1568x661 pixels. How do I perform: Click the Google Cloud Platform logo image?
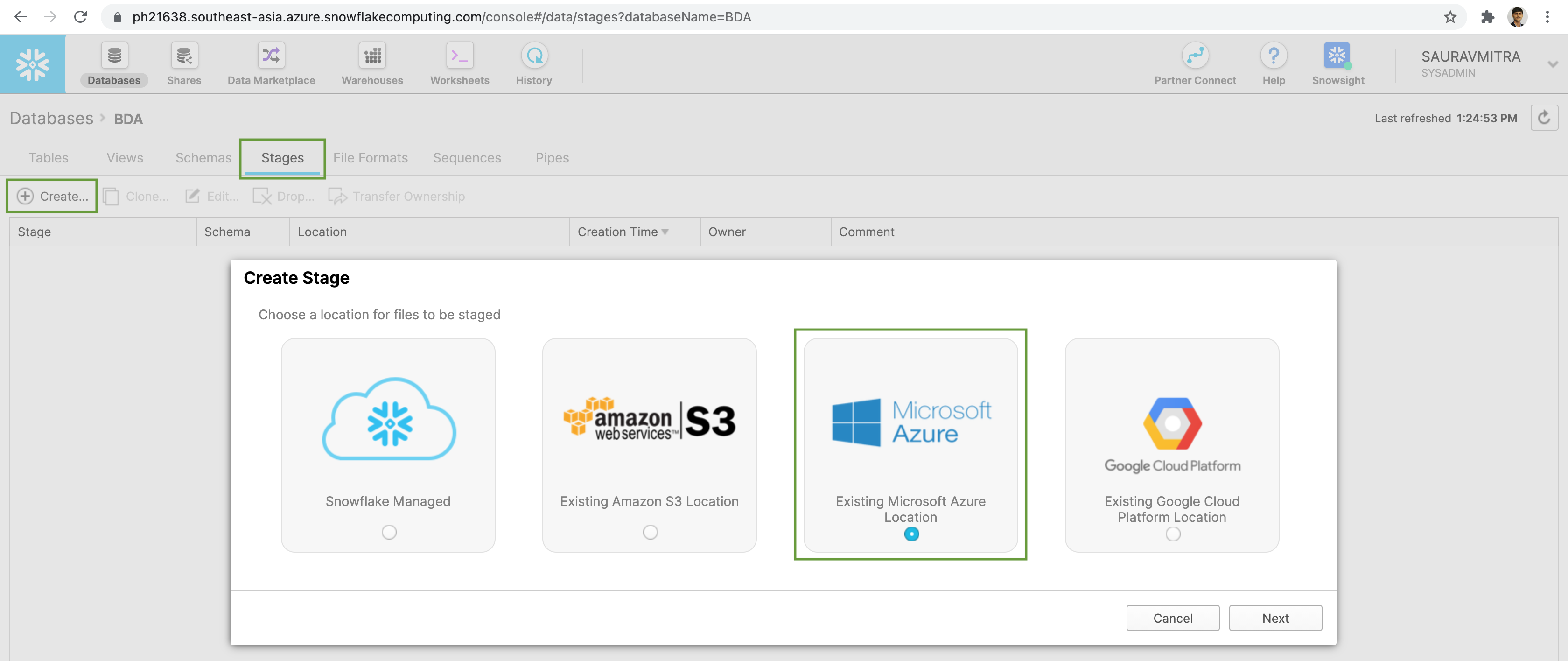click(x=1172, y=435)
